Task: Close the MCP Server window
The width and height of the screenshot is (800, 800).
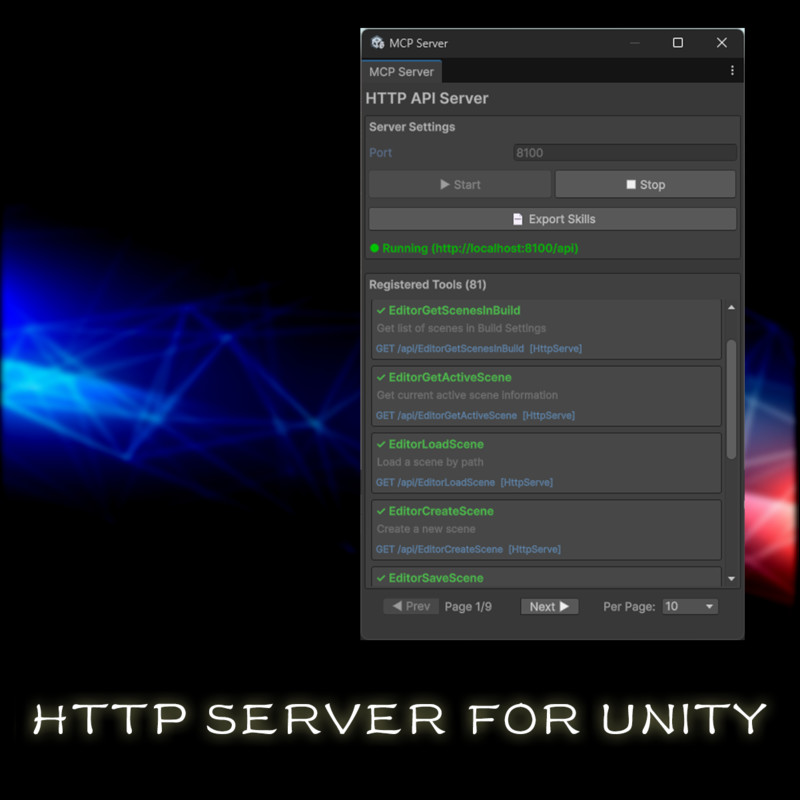Action: pos(721,43)
